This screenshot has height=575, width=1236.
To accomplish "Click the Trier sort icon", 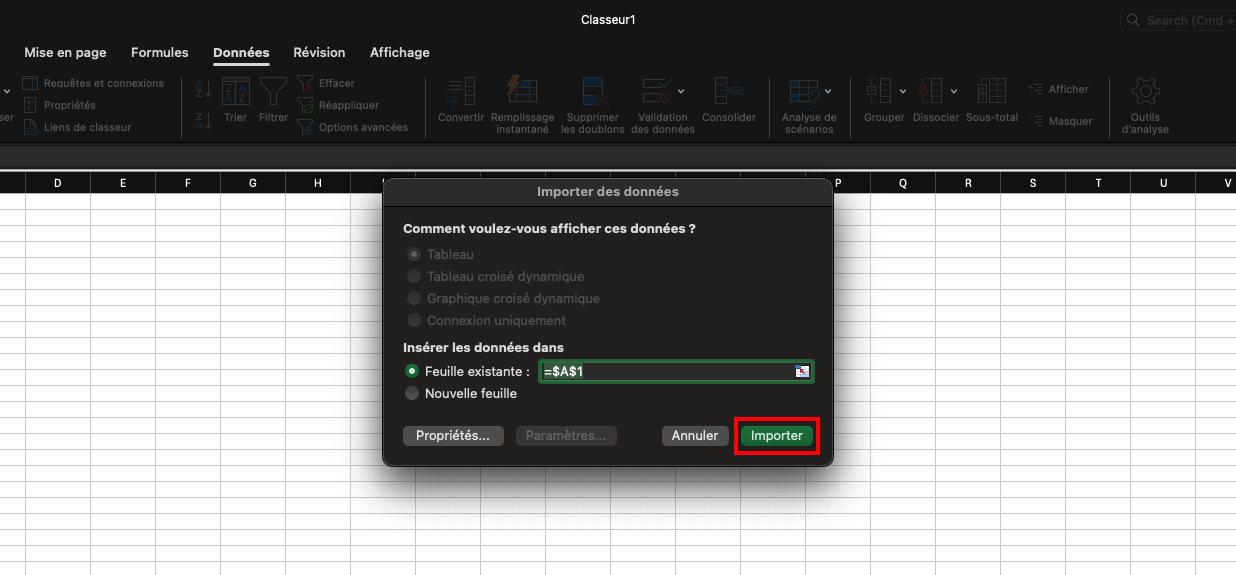I will tap(235, 92).
